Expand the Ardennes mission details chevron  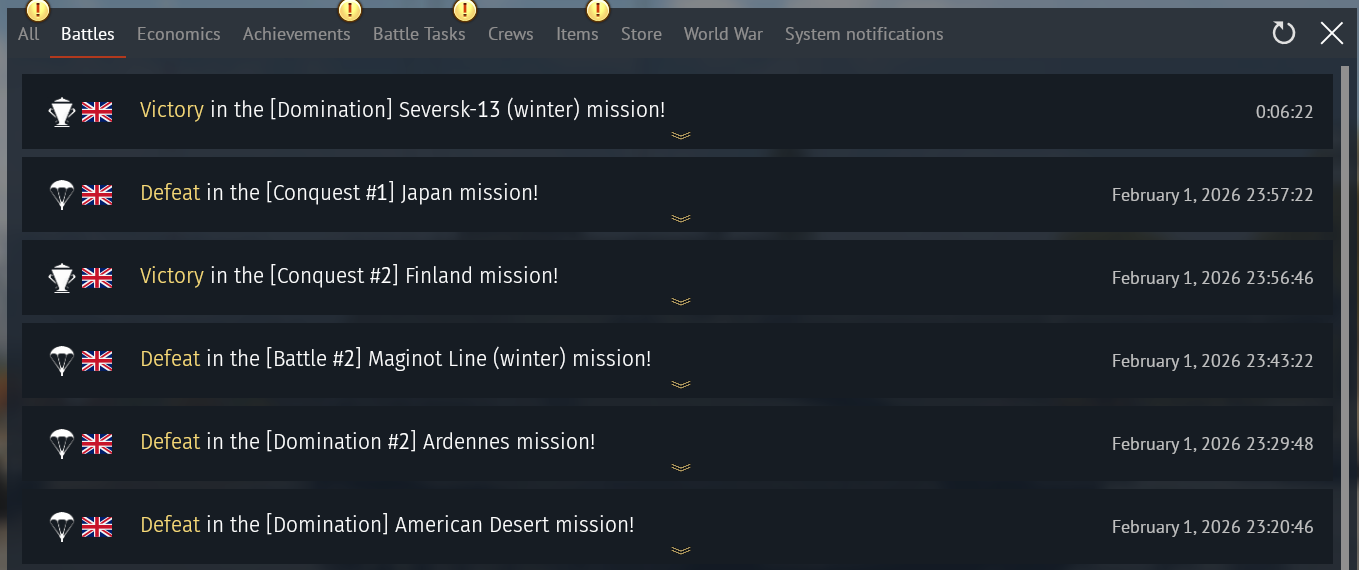coord(681,468)
